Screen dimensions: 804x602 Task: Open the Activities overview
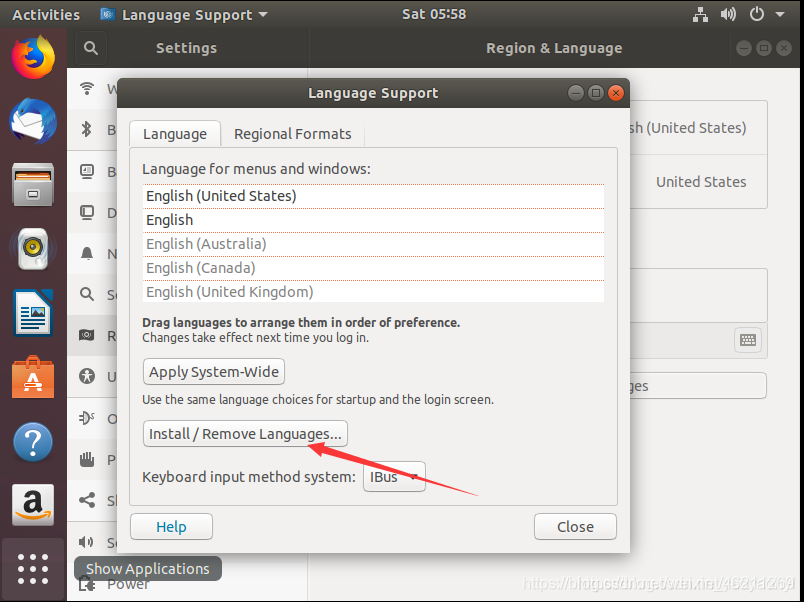coord(46,14)
